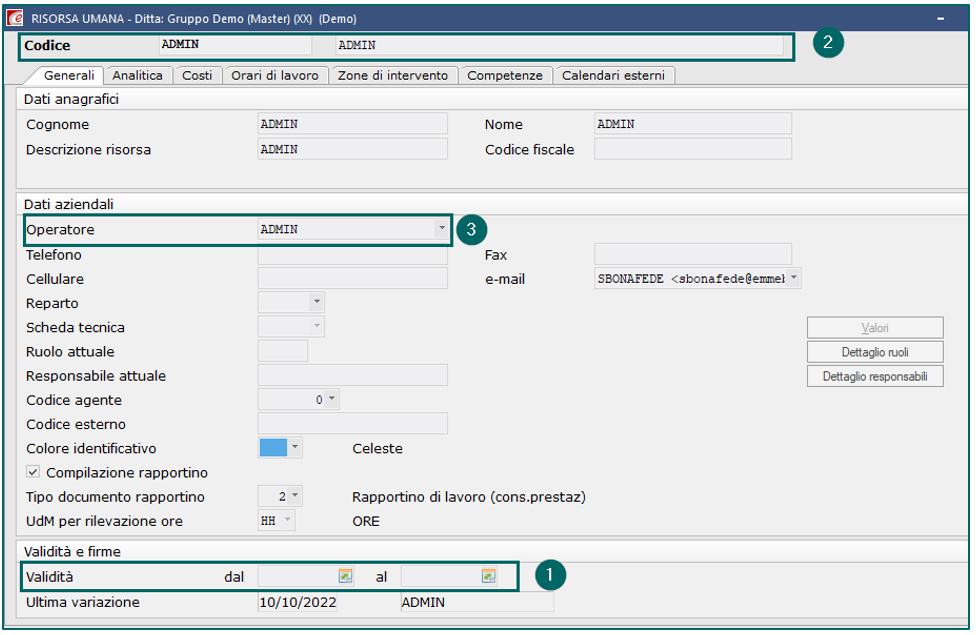The width and height of the screenshot is (976, 635).
Task: Open the Colore identificativo color dropdown arrow
Action: (x=295, y=447)
